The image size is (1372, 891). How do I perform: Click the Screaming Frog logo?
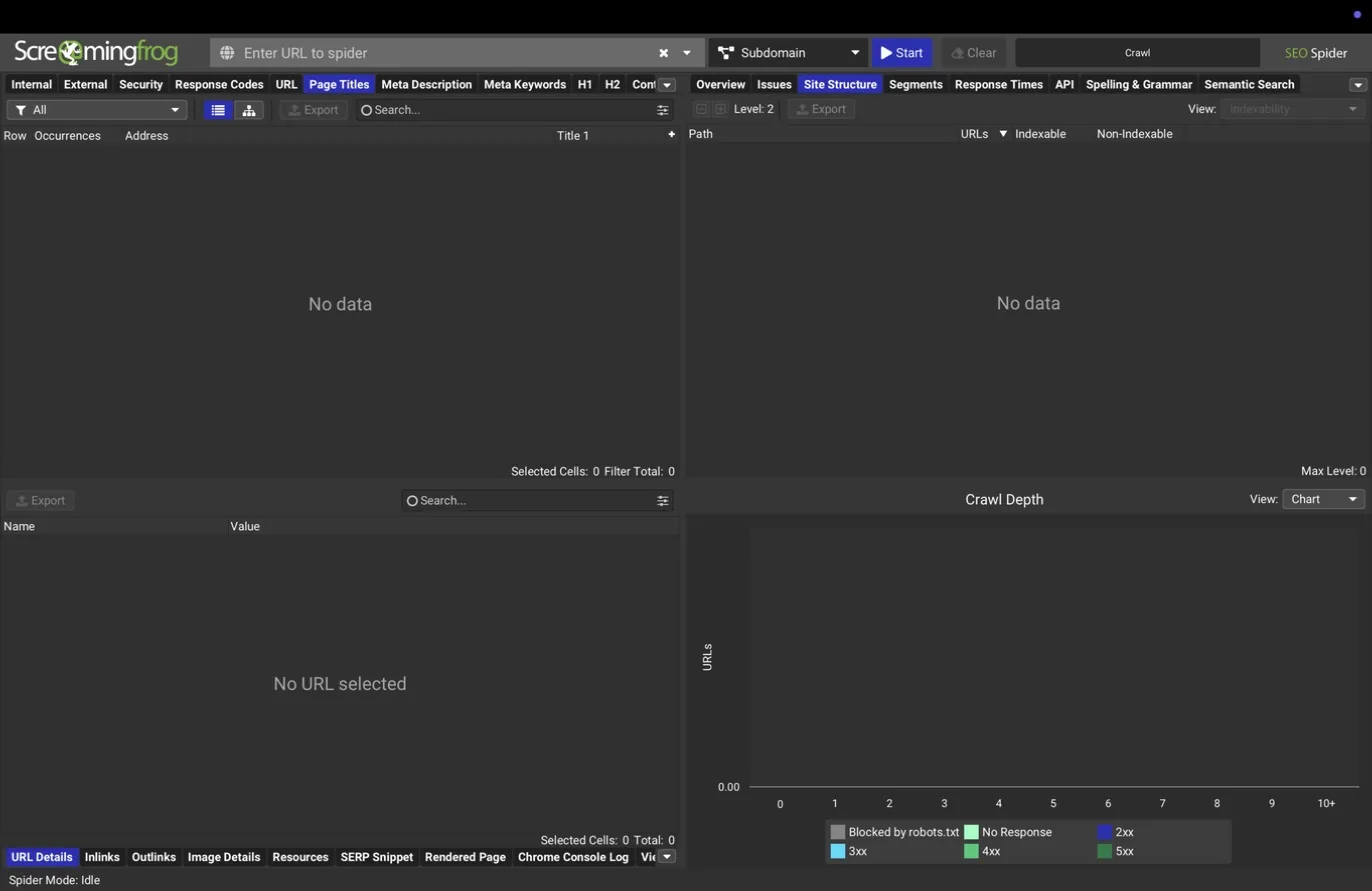(96, 52)
